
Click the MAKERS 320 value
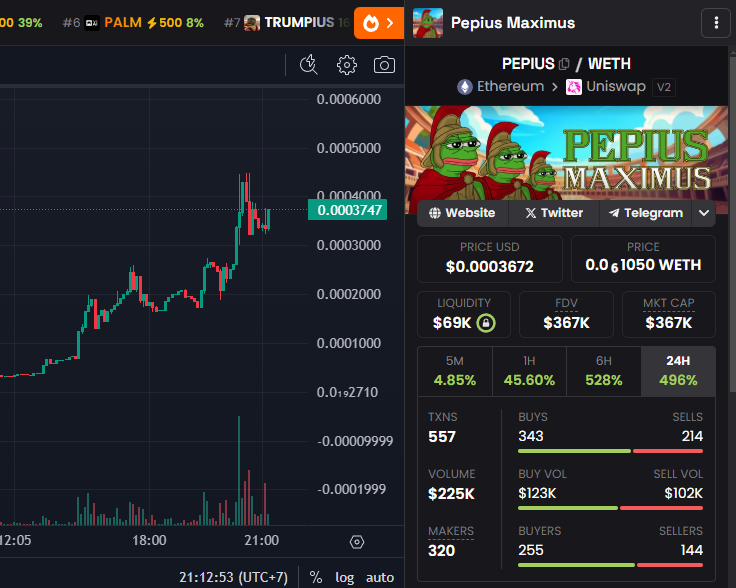pos(441,550)
